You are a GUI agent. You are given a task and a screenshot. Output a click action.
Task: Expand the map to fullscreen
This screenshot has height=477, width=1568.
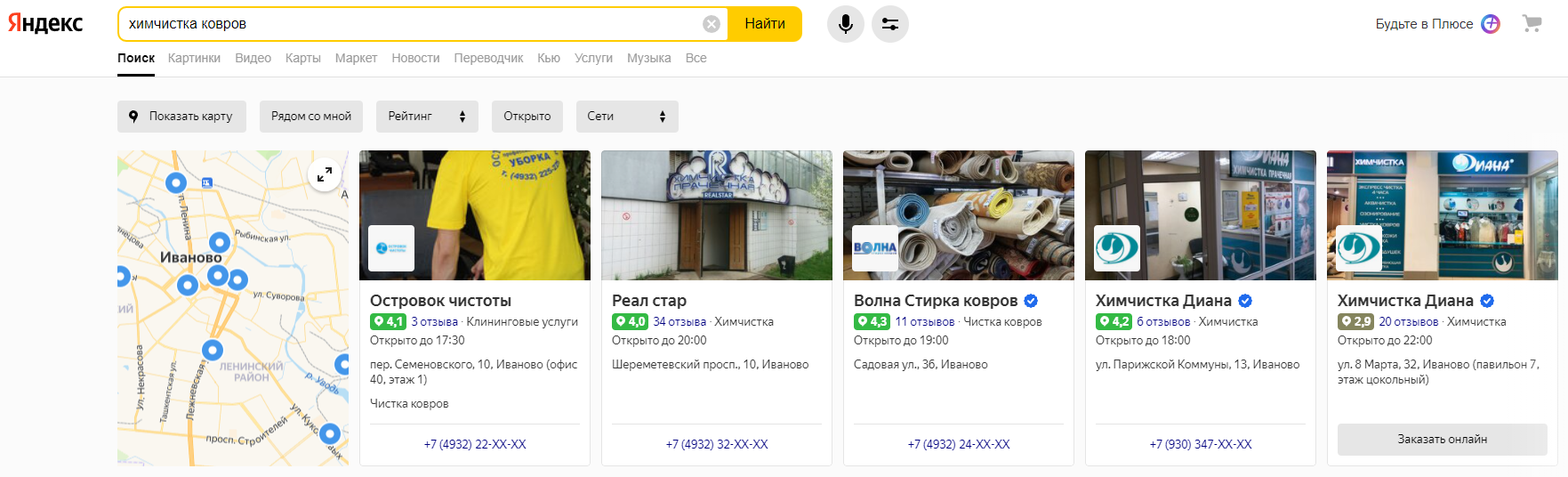pyautogui.click(x=325, y=174)
